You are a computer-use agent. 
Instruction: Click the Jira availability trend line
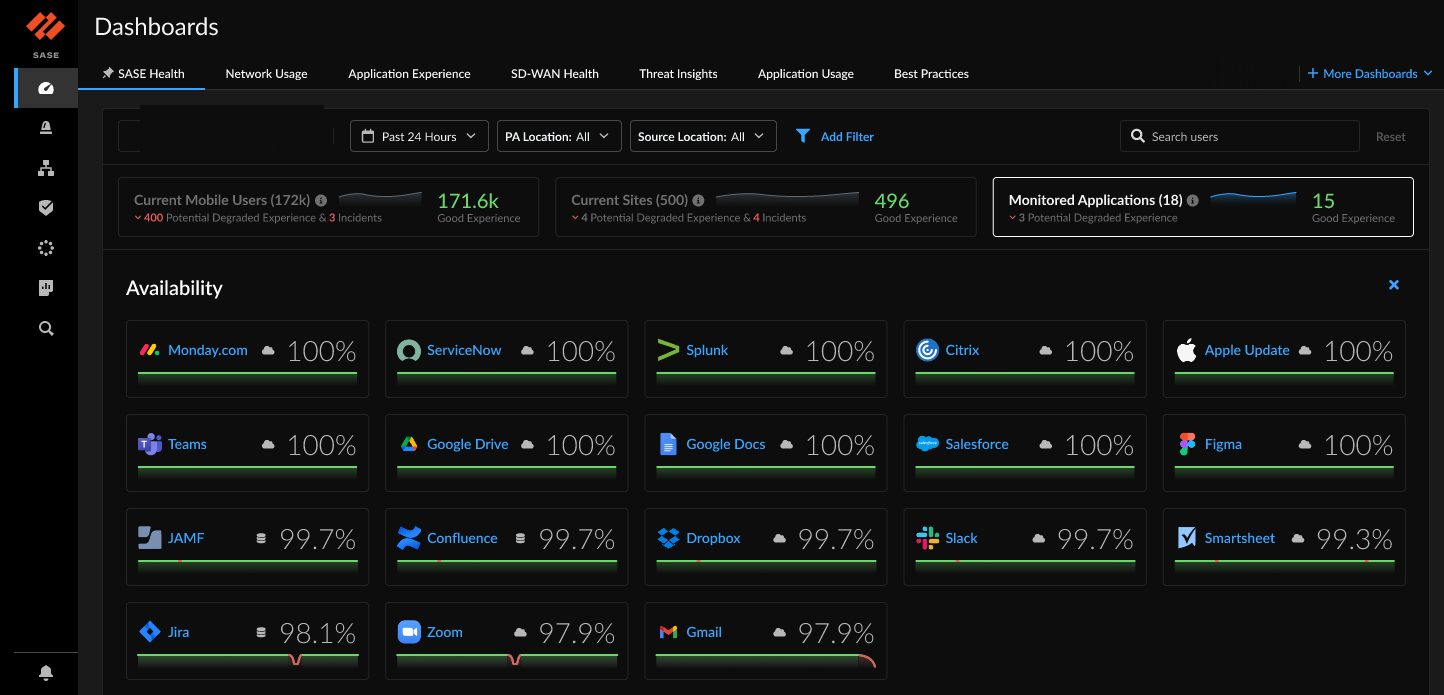coord(247,657)
